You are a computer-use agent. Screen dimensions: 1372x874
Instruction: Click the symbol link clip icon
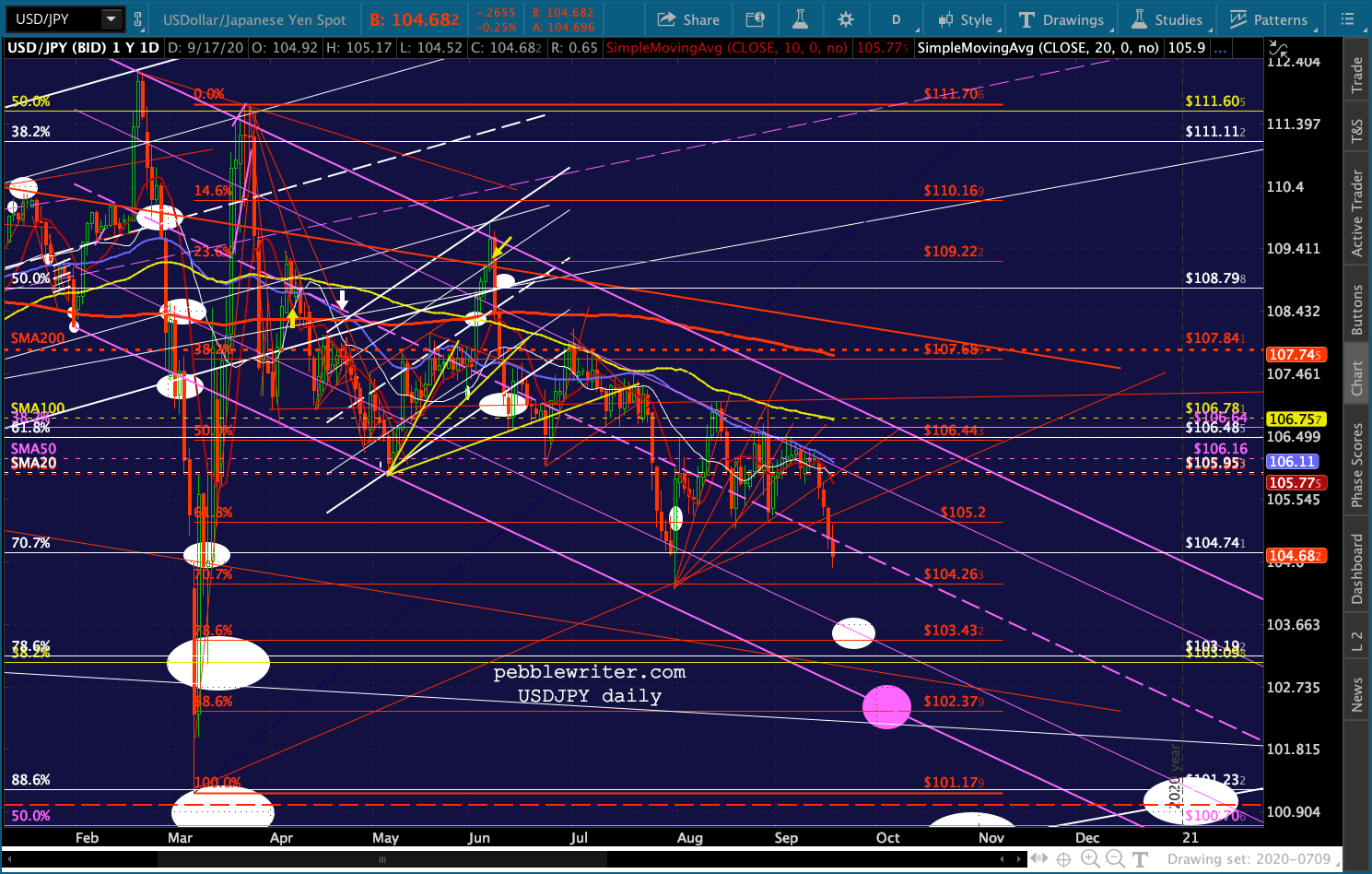(x=138, y=19)
